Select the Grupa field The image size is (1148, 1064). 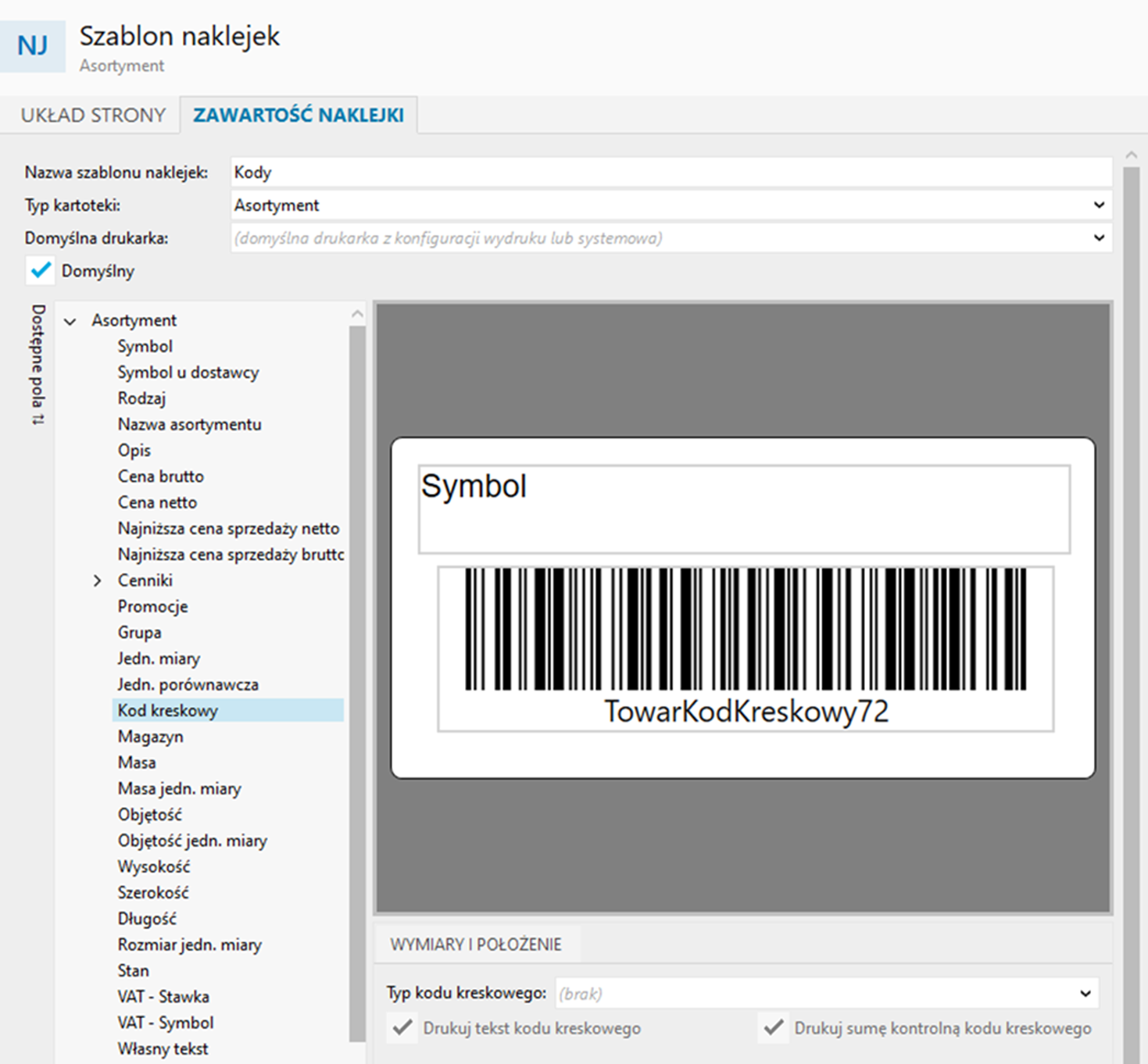(x=140, y=633)
